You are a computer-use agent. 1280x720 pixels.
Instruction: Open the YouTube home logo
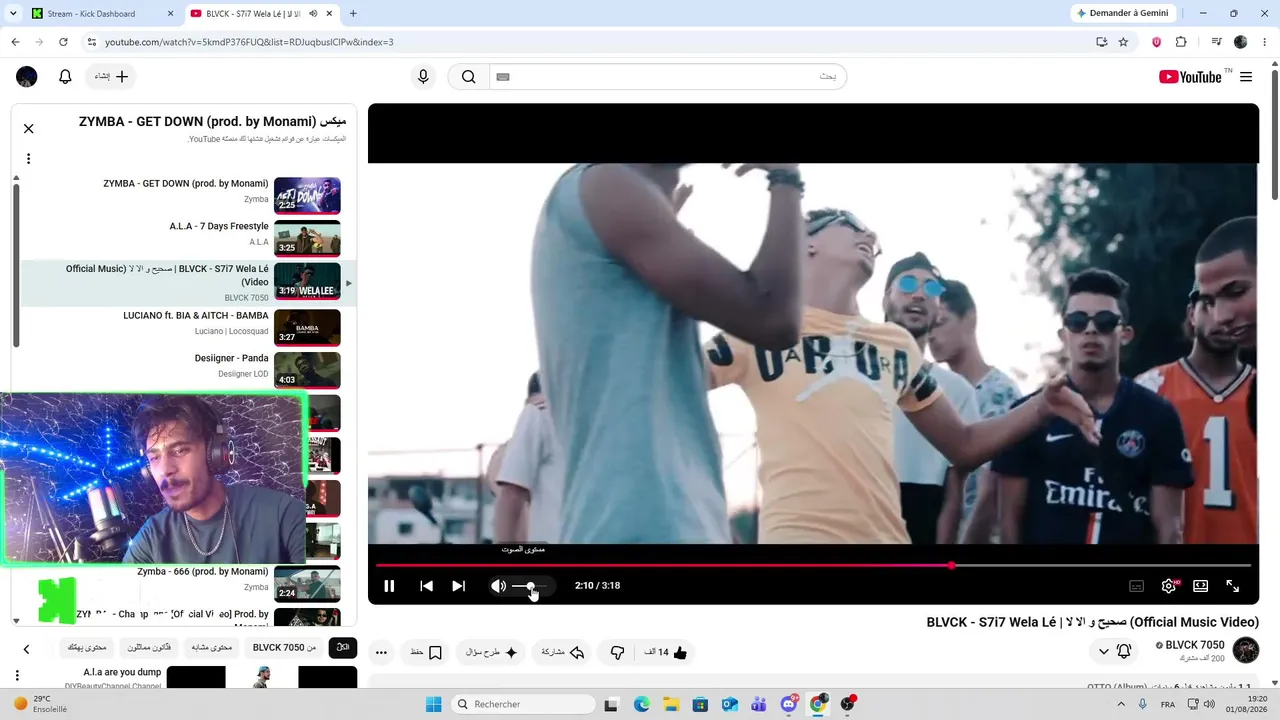(x=1190, y=77)
